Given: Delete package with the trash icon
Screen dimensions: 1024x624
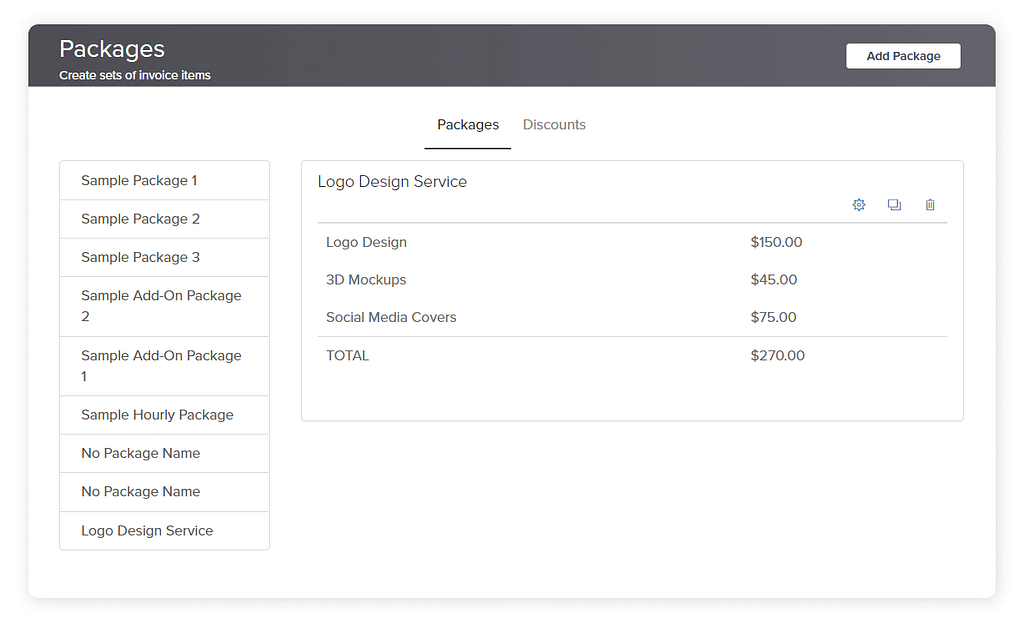Looking at the screenshot, I should point(930,205).
